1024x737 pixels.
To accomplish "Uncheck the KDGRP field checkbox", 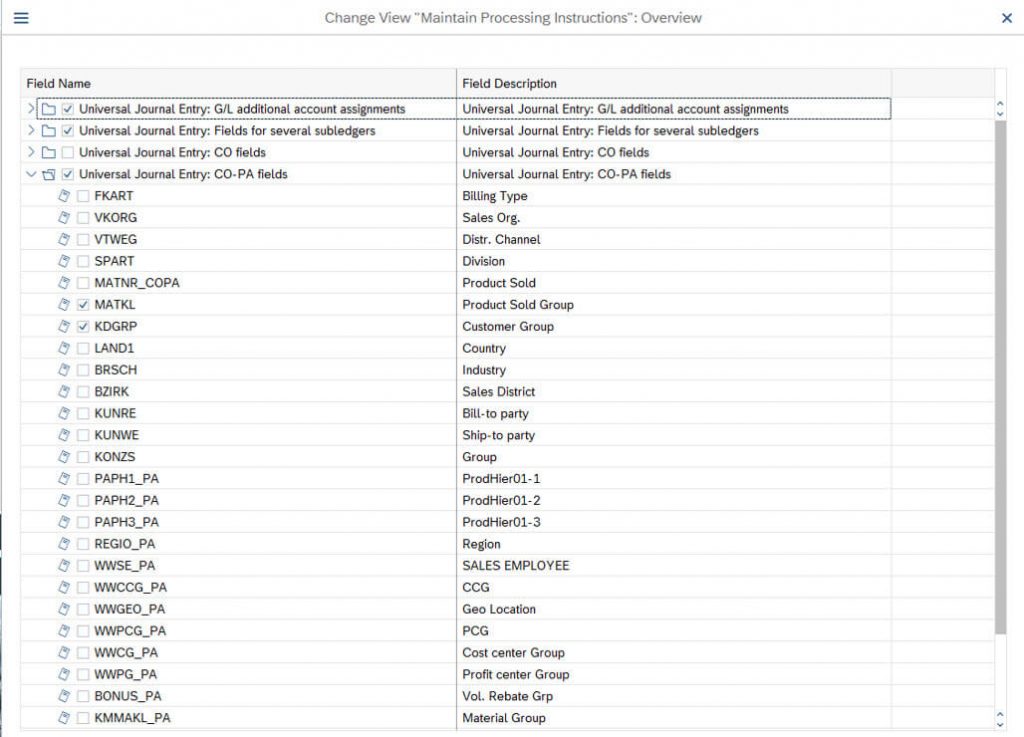I will point(83,326).
